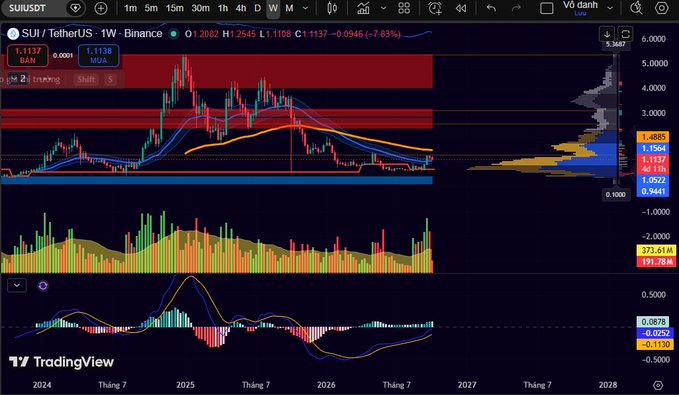Viewport: 679px width, 395px height.
Task: Click the blue 1.1564 price label
Action: coord(653,148)
